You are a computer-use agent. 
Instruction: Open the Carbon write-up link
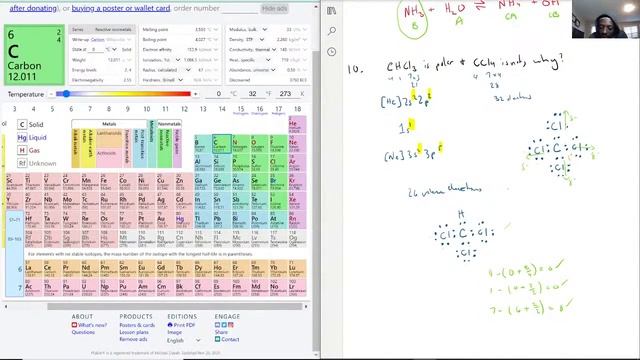pos(98,40)
